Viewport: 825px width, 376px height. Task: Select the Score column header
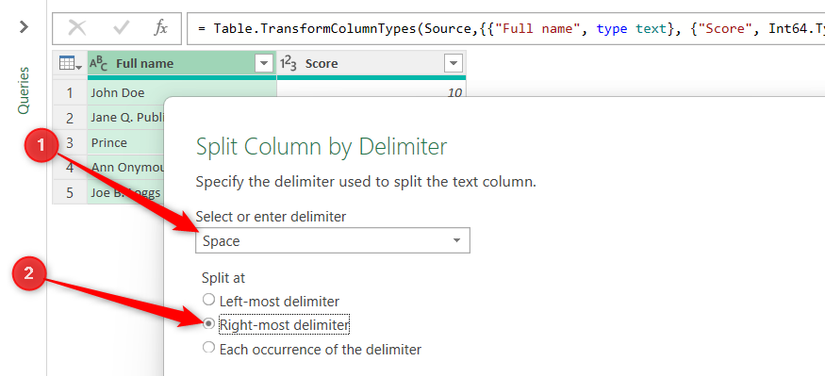click(x=371, y=64)
